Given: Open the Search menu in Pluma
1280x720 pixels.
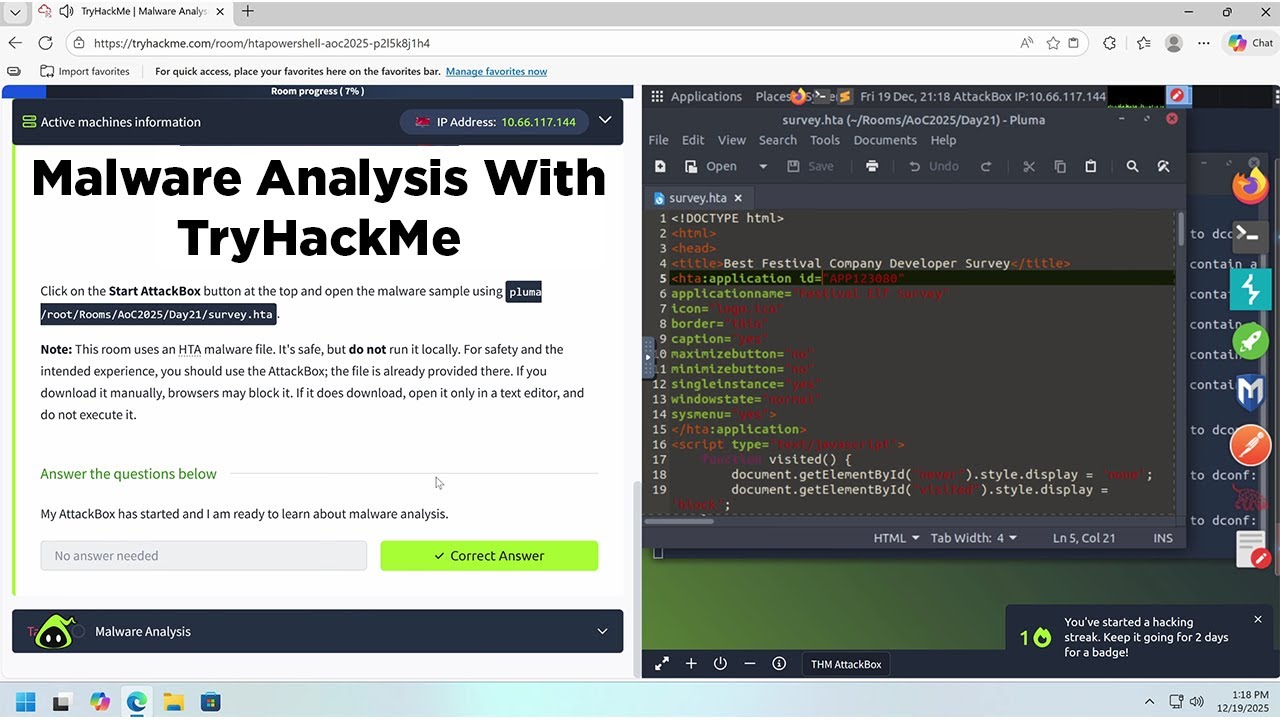Looking at the screenshot, I should point(778,140).
